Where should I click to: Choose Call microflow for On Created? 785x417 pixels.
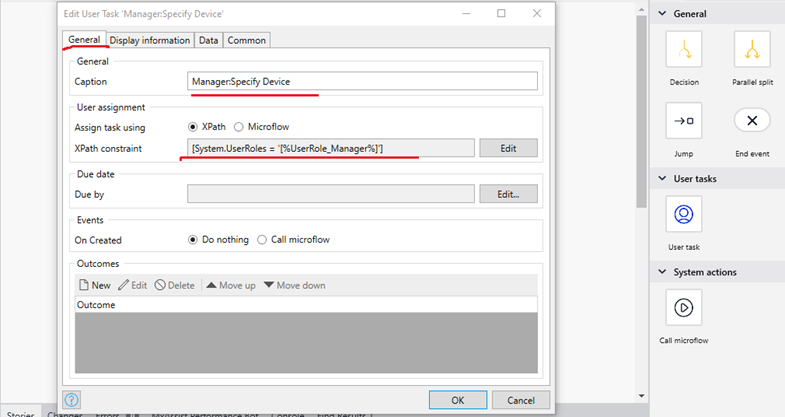tap(262, 240)
